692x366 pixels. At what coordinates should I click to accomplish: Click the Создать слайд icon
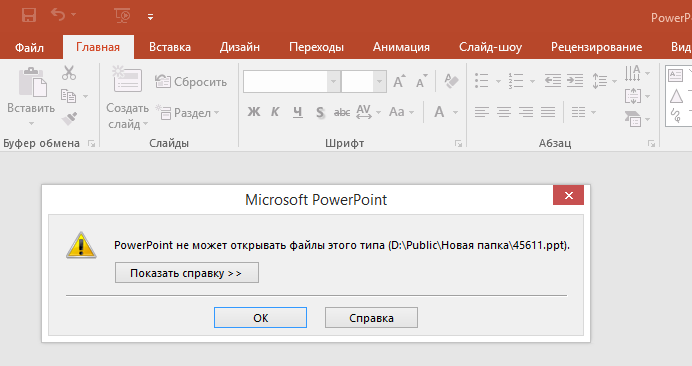pos(127,79)
